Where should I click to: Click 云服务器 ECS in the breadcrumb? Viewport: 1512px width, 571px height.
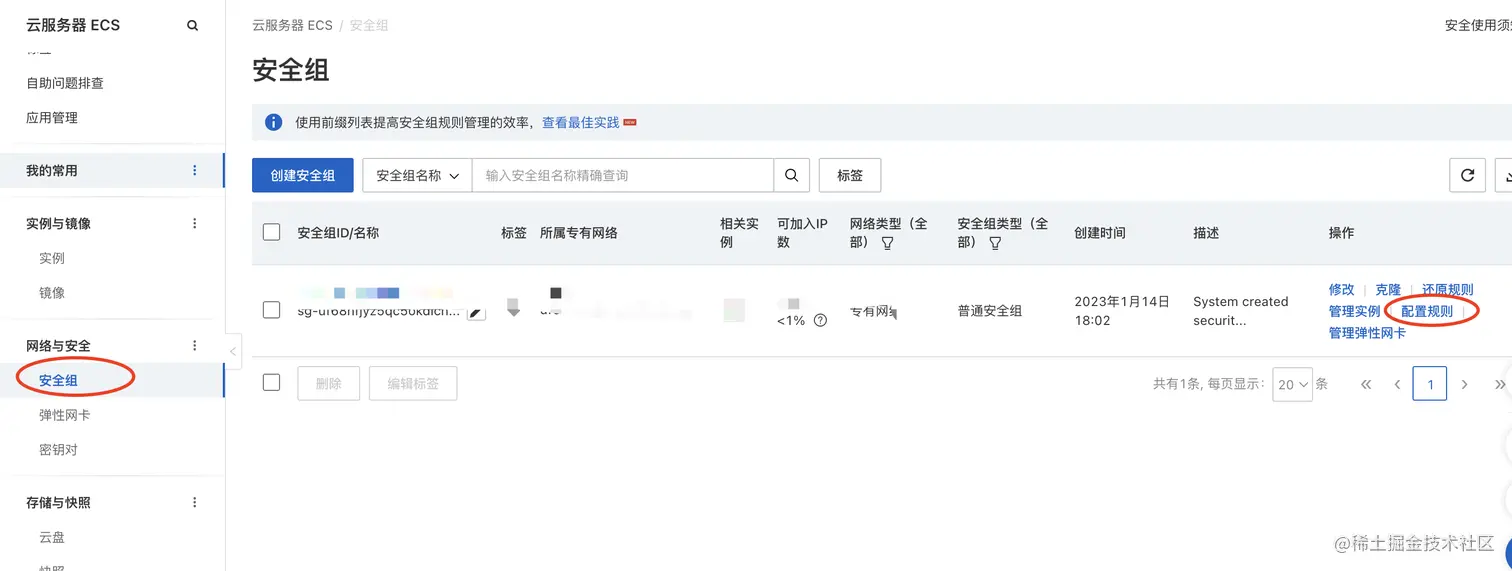(x=292, y=25)
